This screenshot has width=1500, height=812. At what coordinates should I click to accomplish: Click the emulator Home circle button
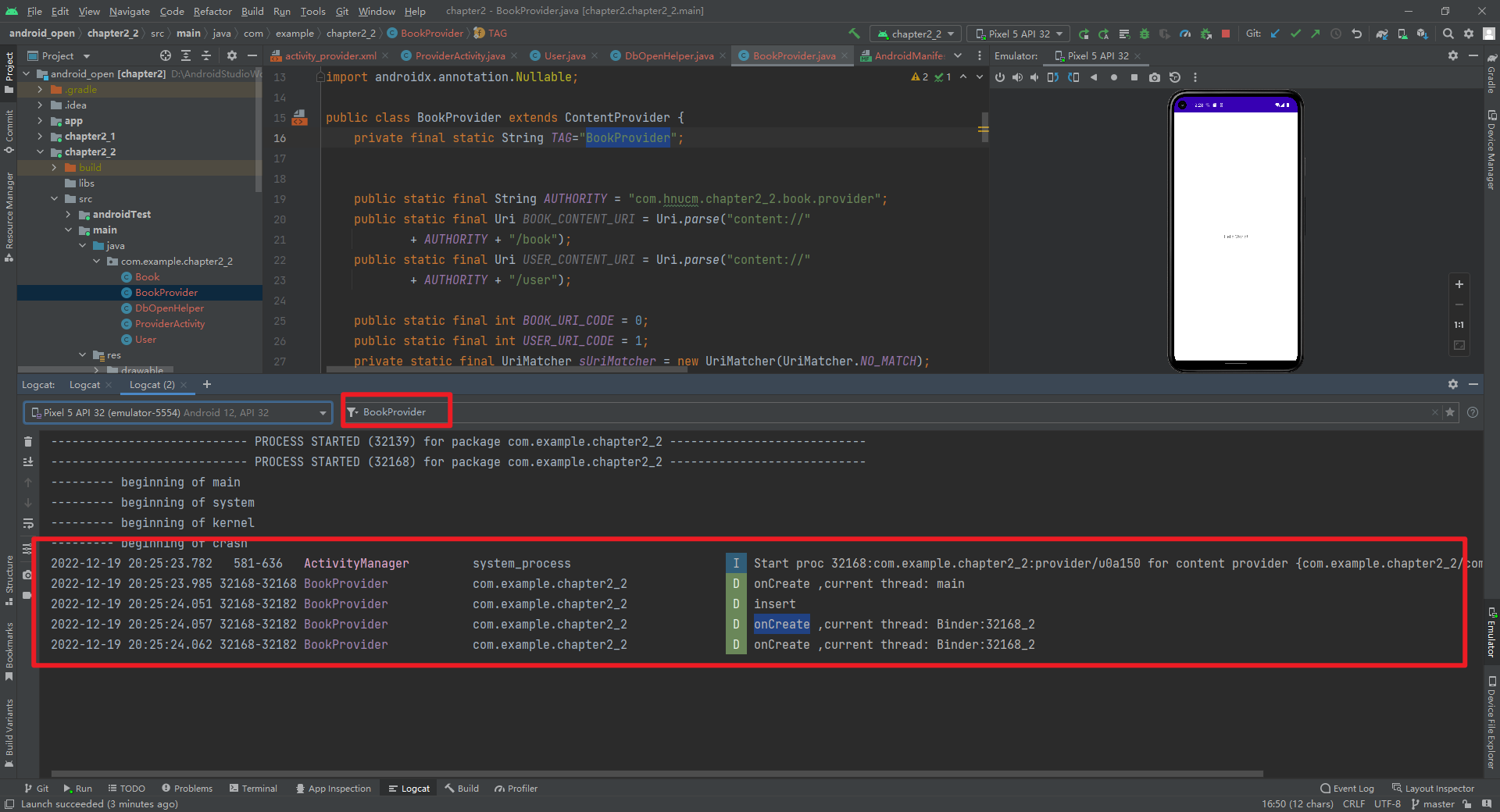[1114, 77]
